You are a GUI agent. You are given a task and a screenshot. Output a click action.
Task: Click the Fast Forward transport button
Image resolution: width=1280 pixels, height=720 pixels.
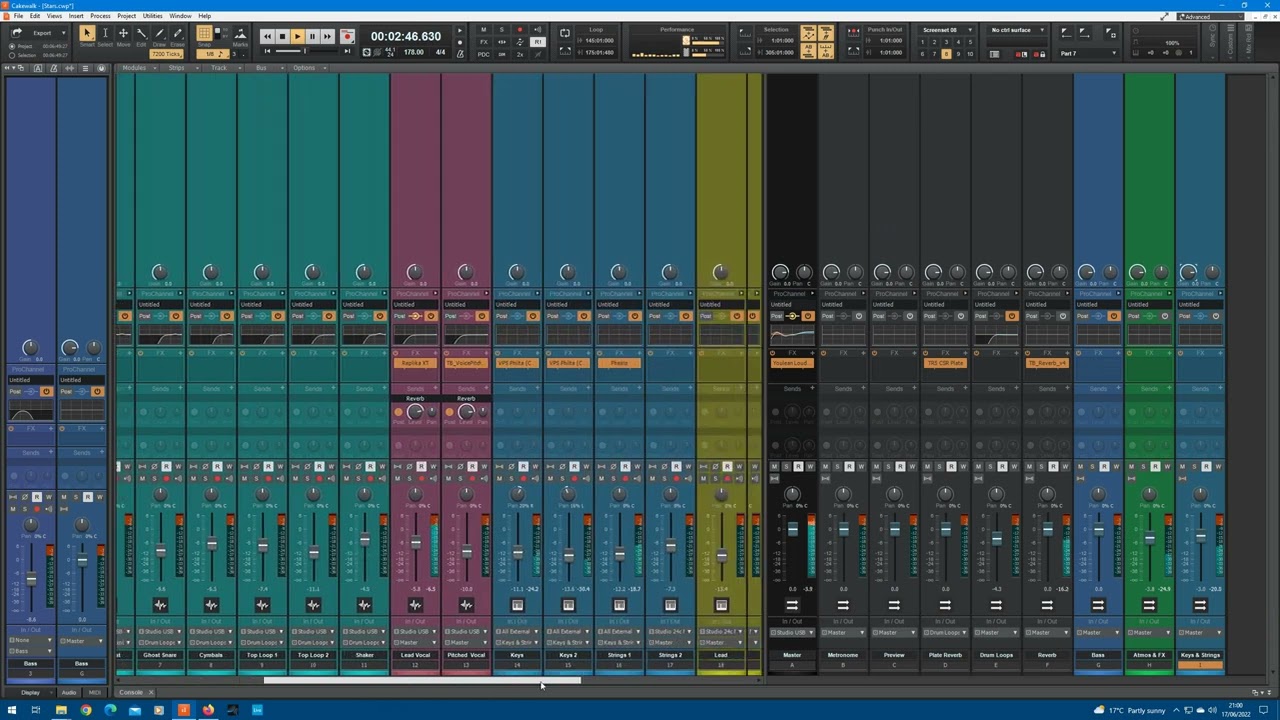pos(327,36)
